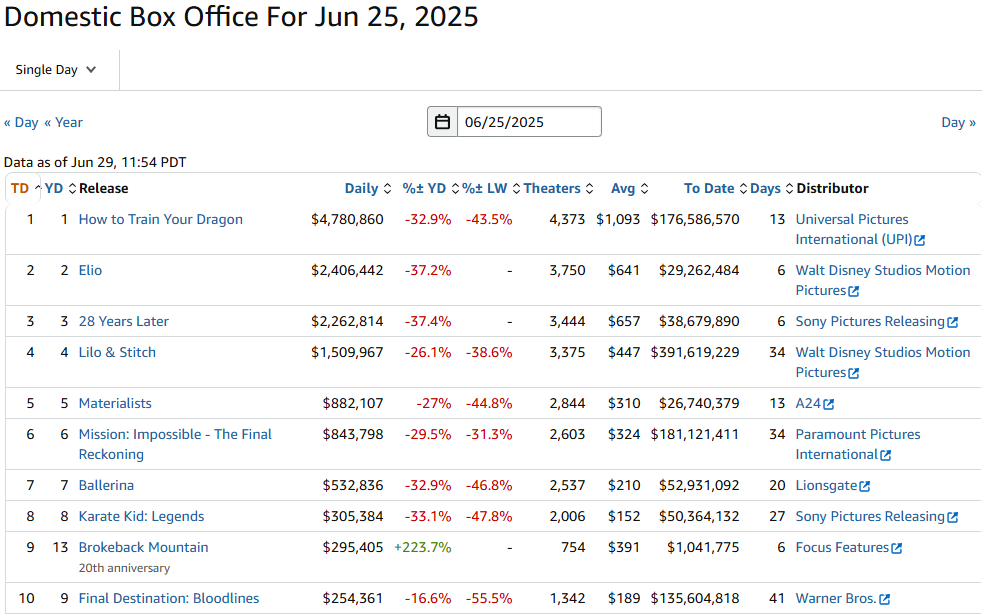Image resolution: width=982 pixels, height=614 pixels.
Task: Click external link icon in Lilo & Stitch distributor cell
Action: tap(854, 373)
